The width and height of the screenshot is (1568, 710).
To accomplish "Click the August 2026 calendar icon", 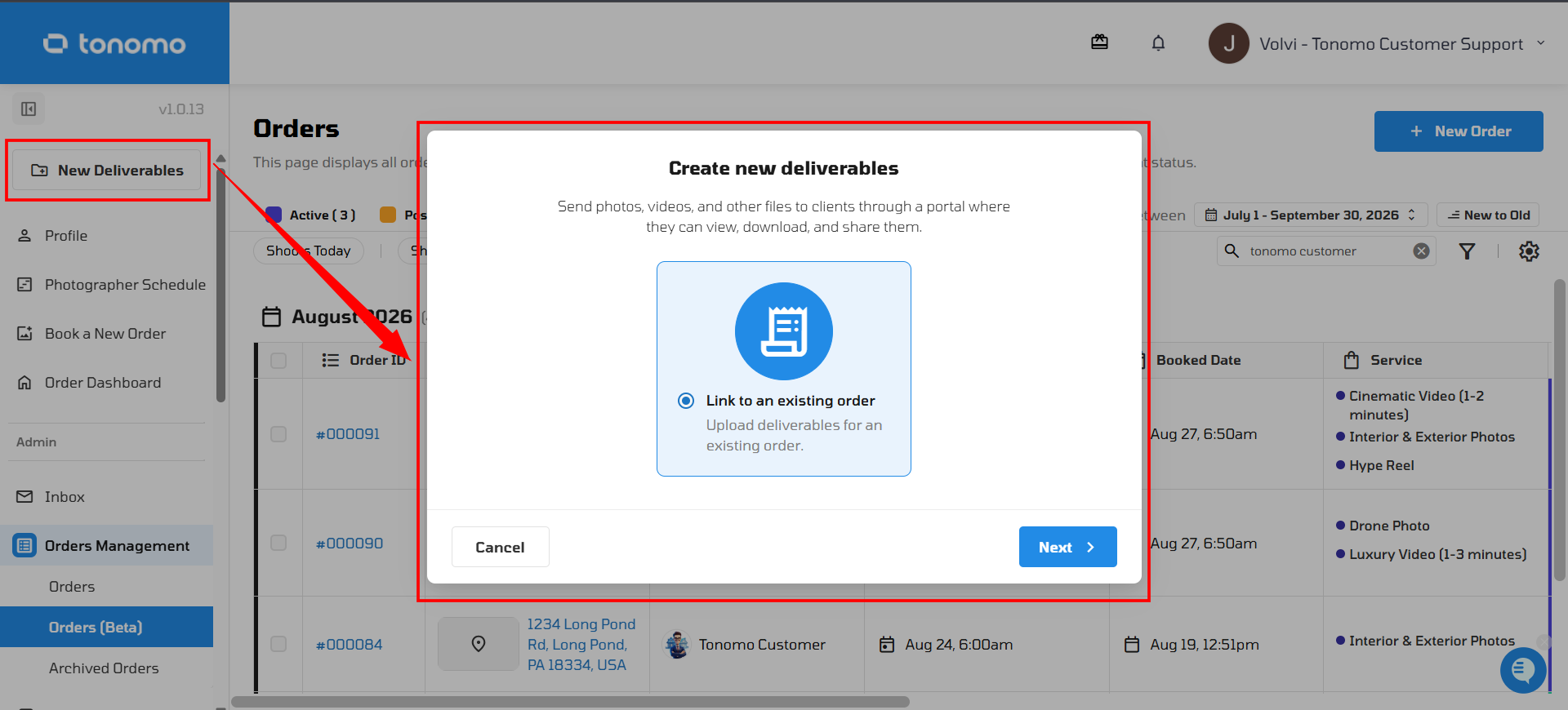I will click(x=271, y=317).
